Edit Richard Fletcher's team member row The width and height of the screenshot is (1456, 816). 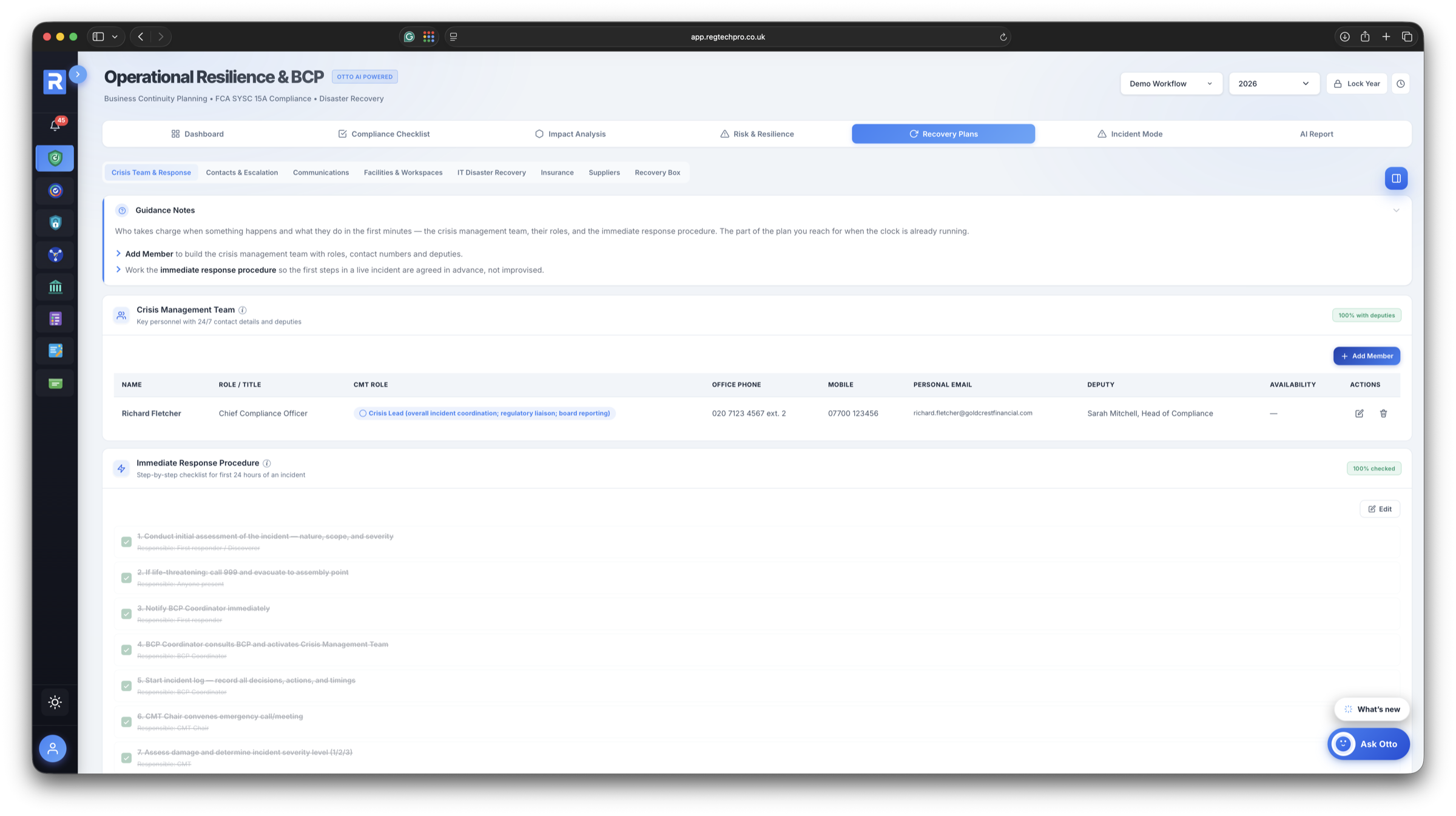(x=1359, y=413)
